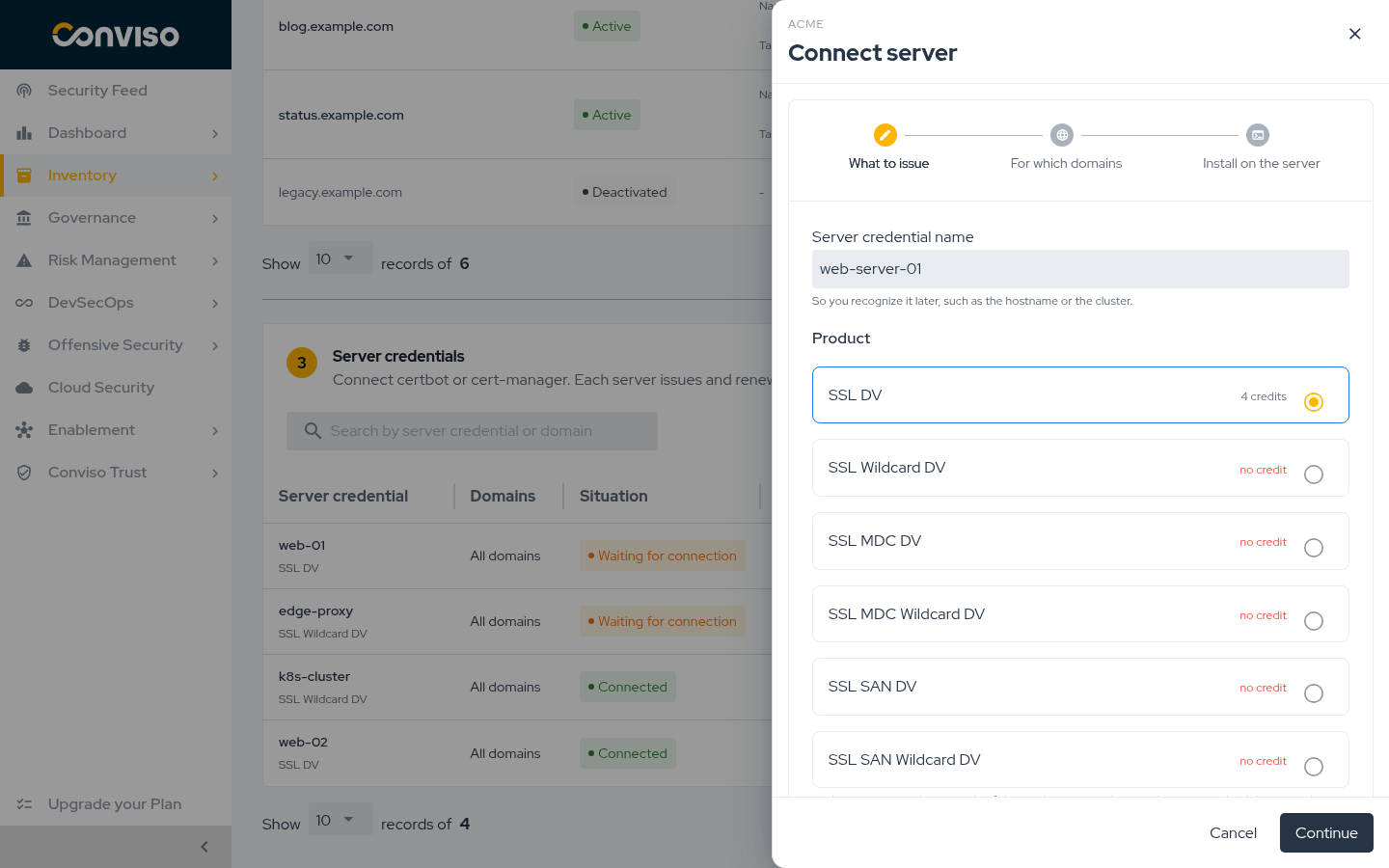Click the Risk Management warning icon
This screenshot has height=868, width=1389.
[24, 260]
